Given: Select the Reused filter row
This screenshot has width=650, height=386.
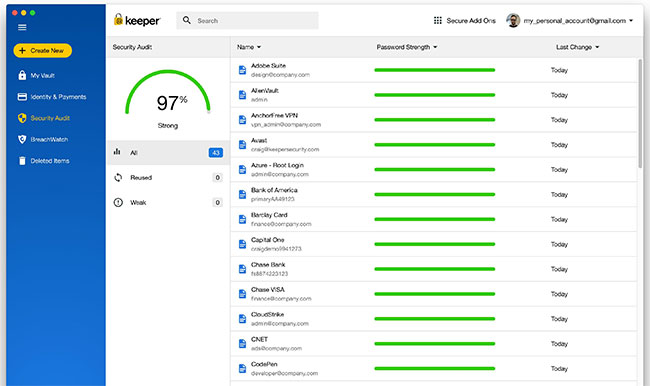Looking at the screenshot, I should 168,177.
